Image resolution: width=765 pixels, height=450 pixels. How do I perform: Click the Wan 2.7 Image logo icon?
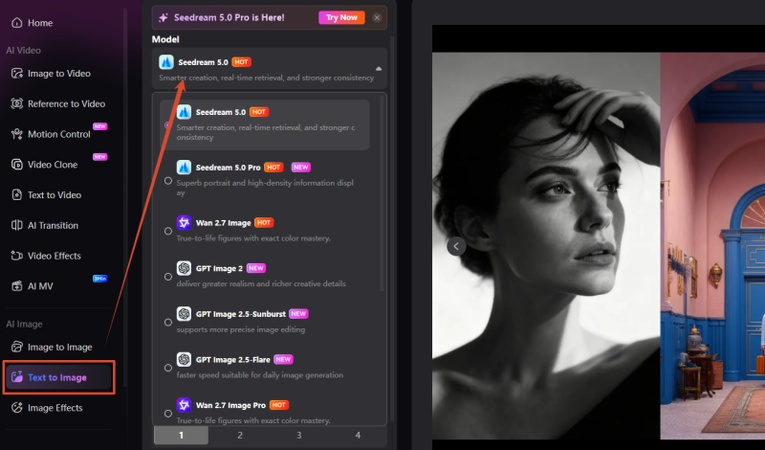click(184, 223)
